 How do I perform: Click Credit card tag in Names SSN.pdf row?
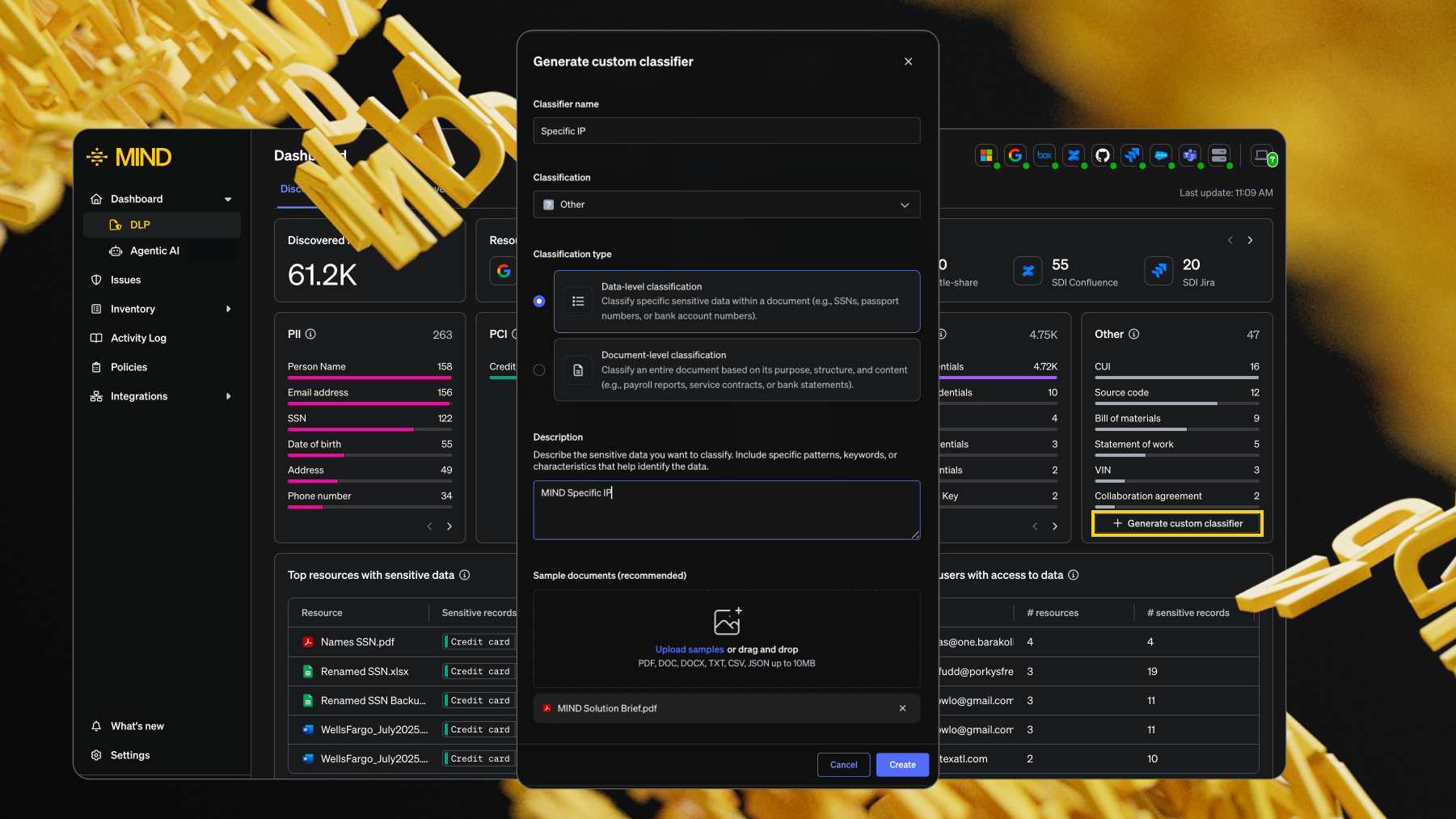[479, 642]
